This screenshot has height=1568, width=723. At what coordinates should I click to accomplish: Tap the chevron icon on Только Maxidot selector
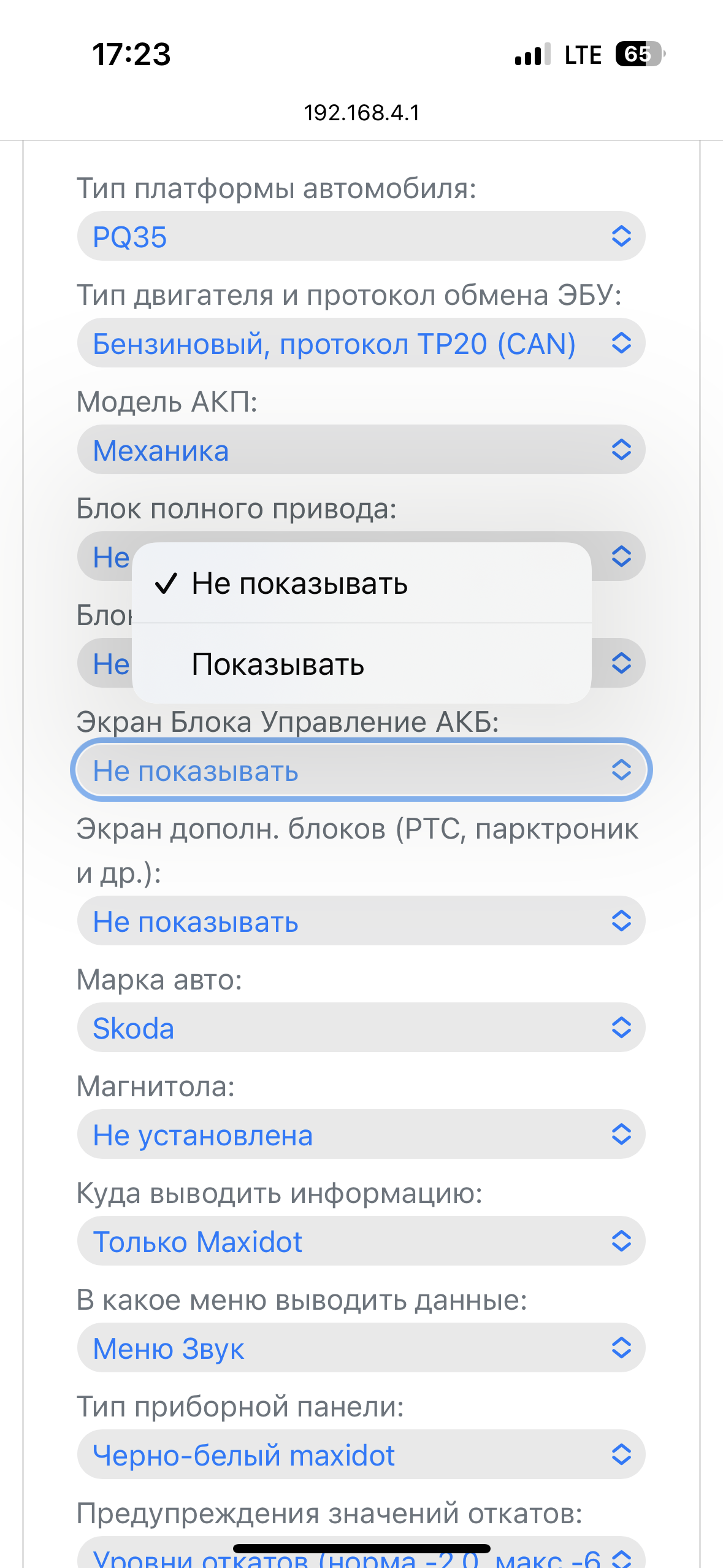pos(621,1241)
